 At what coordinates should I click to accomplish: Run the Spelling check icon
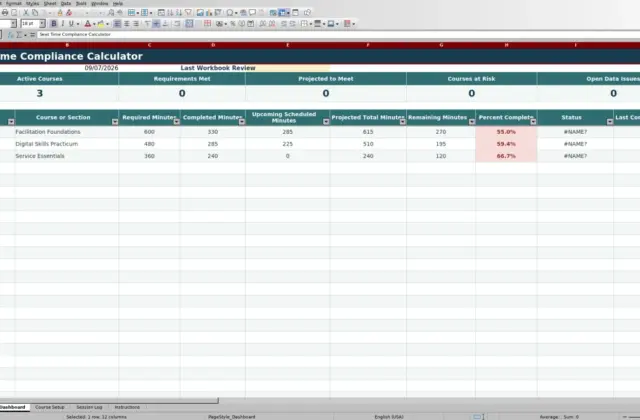[120, 13]
